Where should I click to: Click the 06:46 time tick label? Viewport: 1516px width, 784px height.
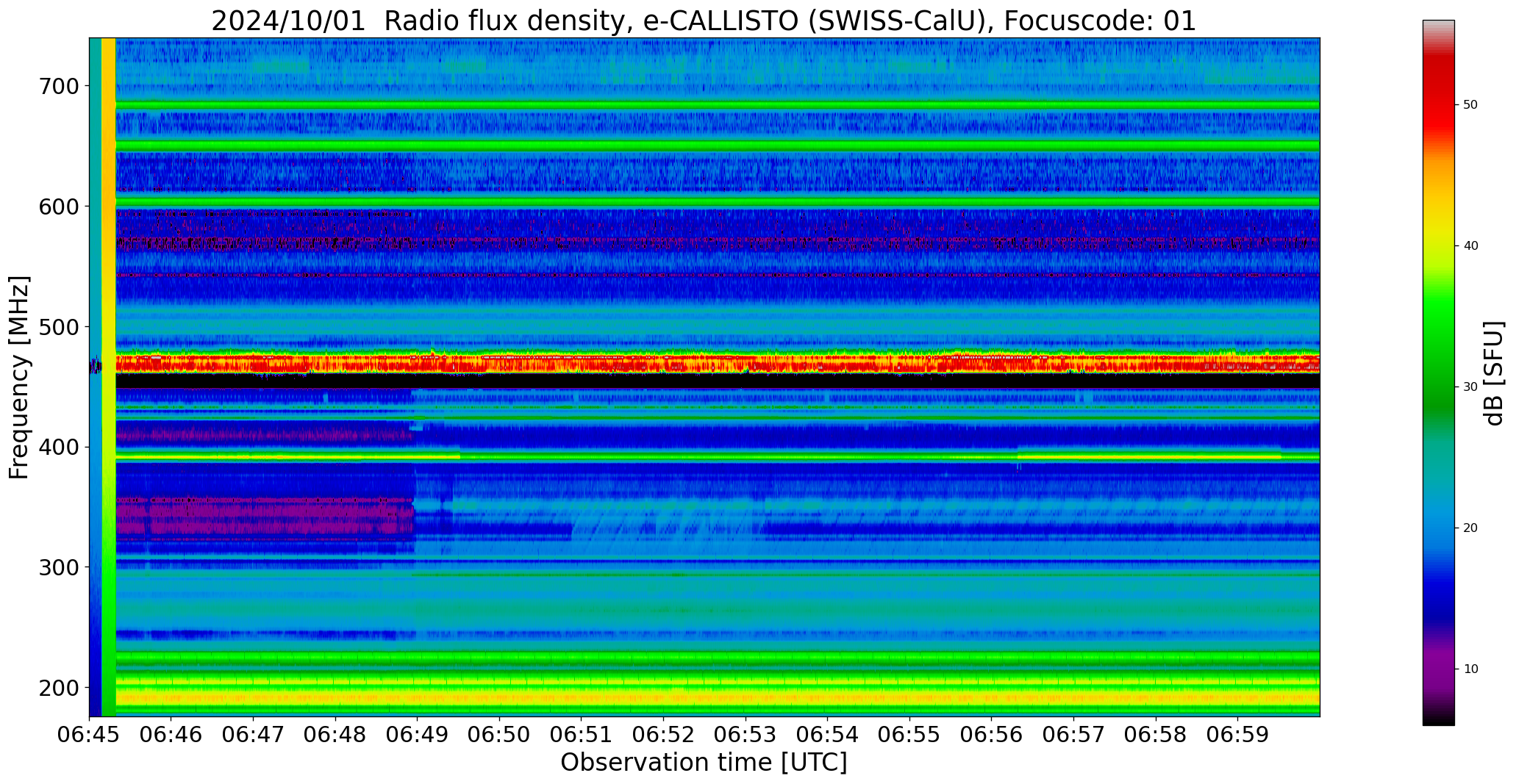tap(171, 735)
